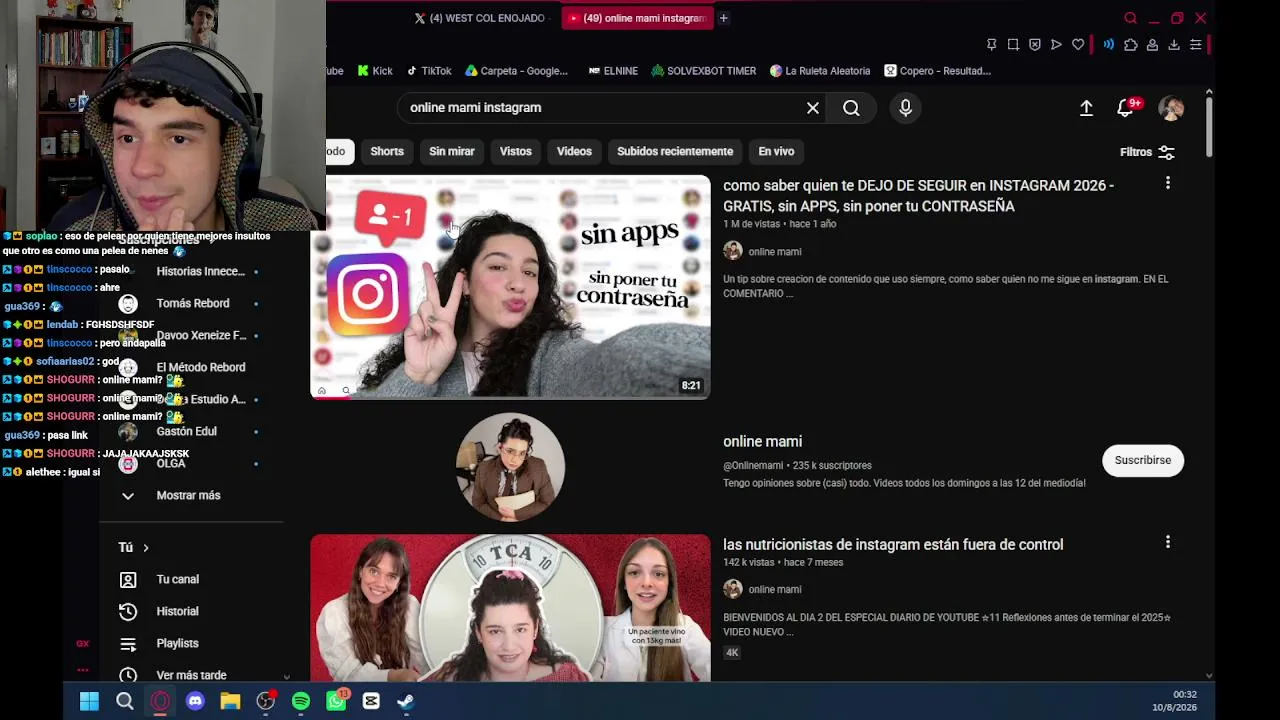Open options menu for the nutricionistas video
The width and height of the screenshot is (1280, 720).
coord(1167,542)
